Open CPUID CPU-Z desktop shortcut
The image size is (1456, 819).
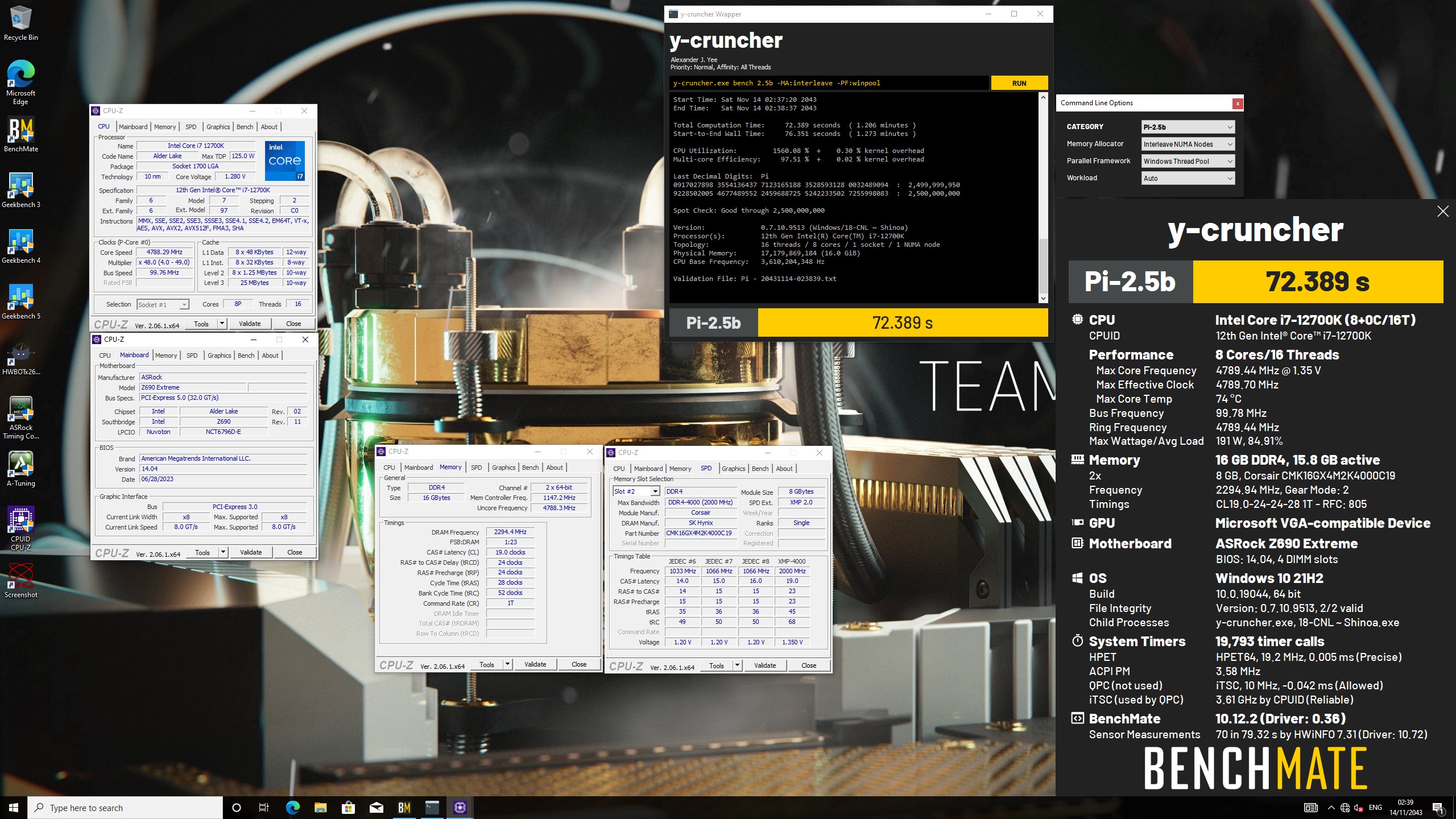point(21,529)
